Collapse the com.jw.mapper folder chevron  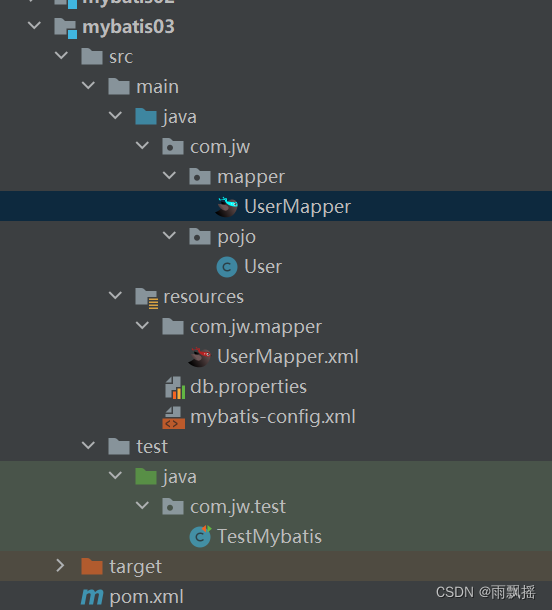(142, 325)
